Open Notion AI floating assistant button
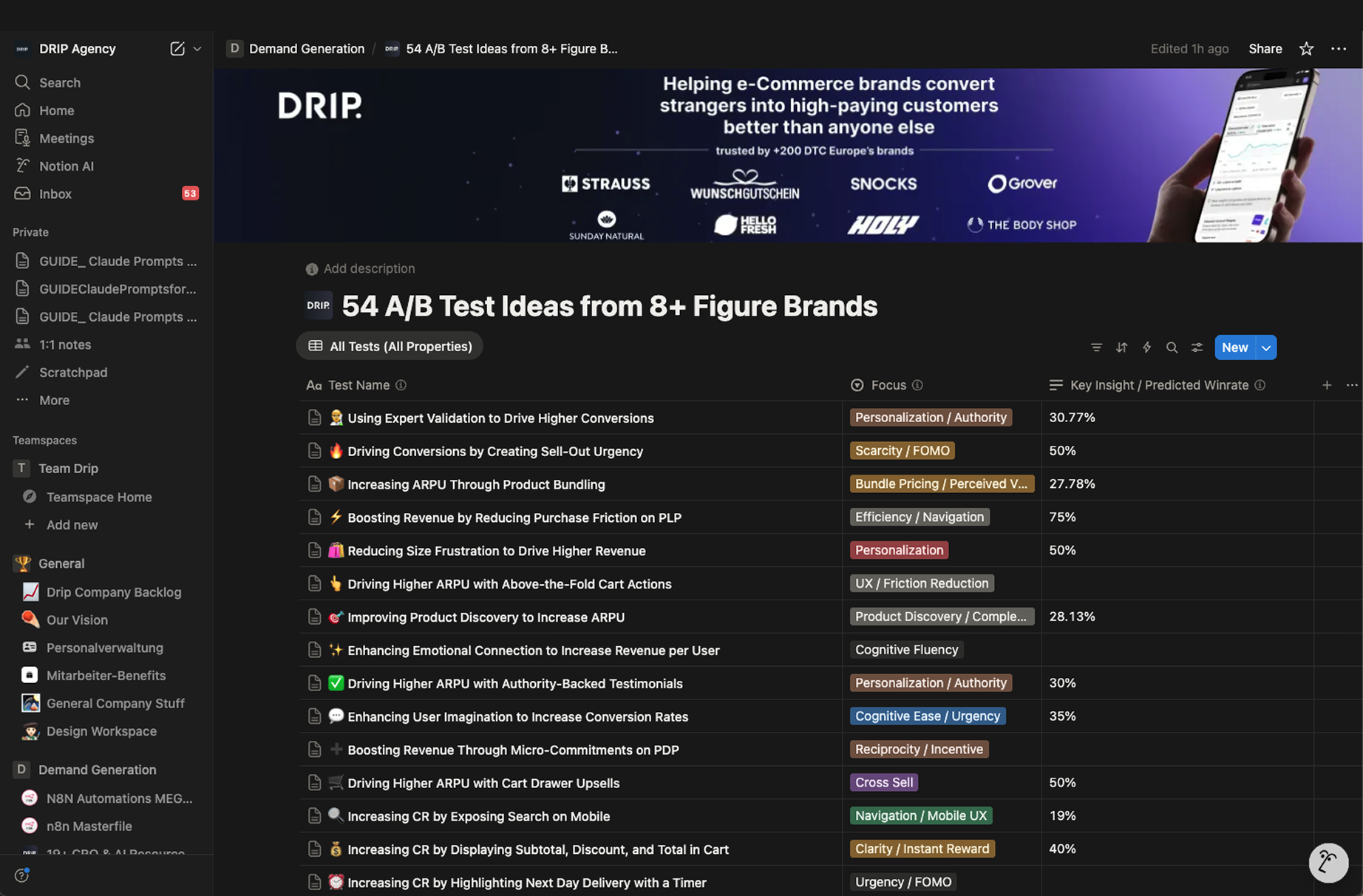The width and height of the screenshot is (1363, 896). tap(1328, 862)
